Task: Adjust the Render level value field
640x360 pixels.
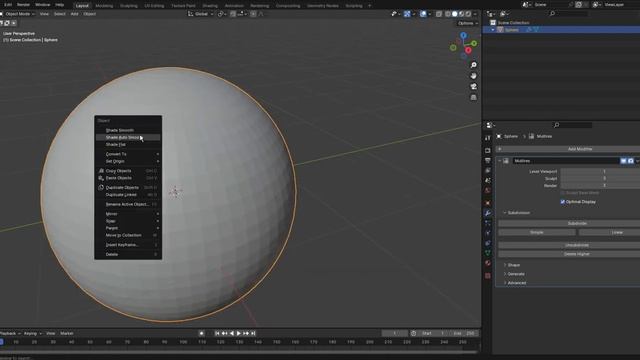Action: 600,185
